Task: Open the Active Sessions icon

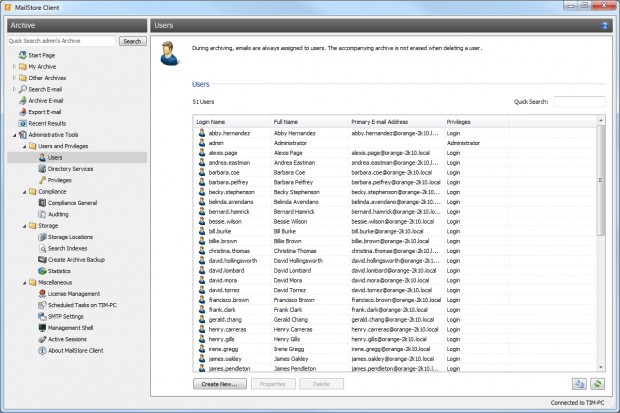Action: point(42,339)
